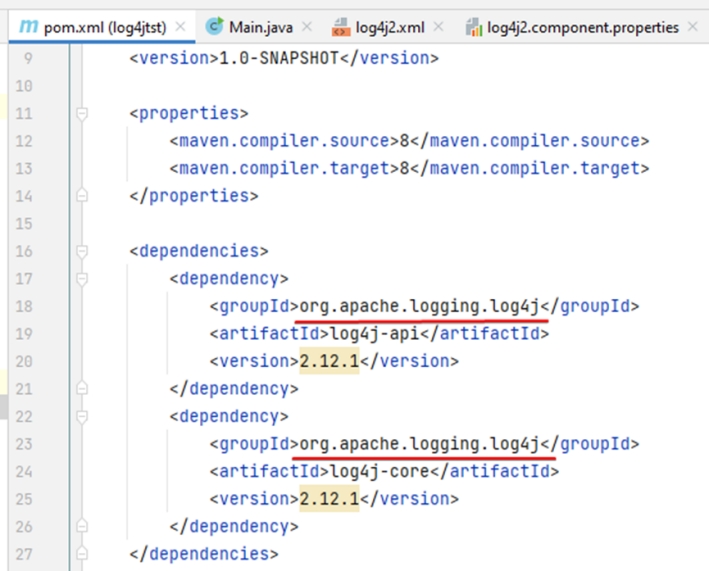Click the properties file icon on log4j2.component.properties tab
Image resolution: width=709 pixels, height=571 pixels.
[x=474, y=28]
